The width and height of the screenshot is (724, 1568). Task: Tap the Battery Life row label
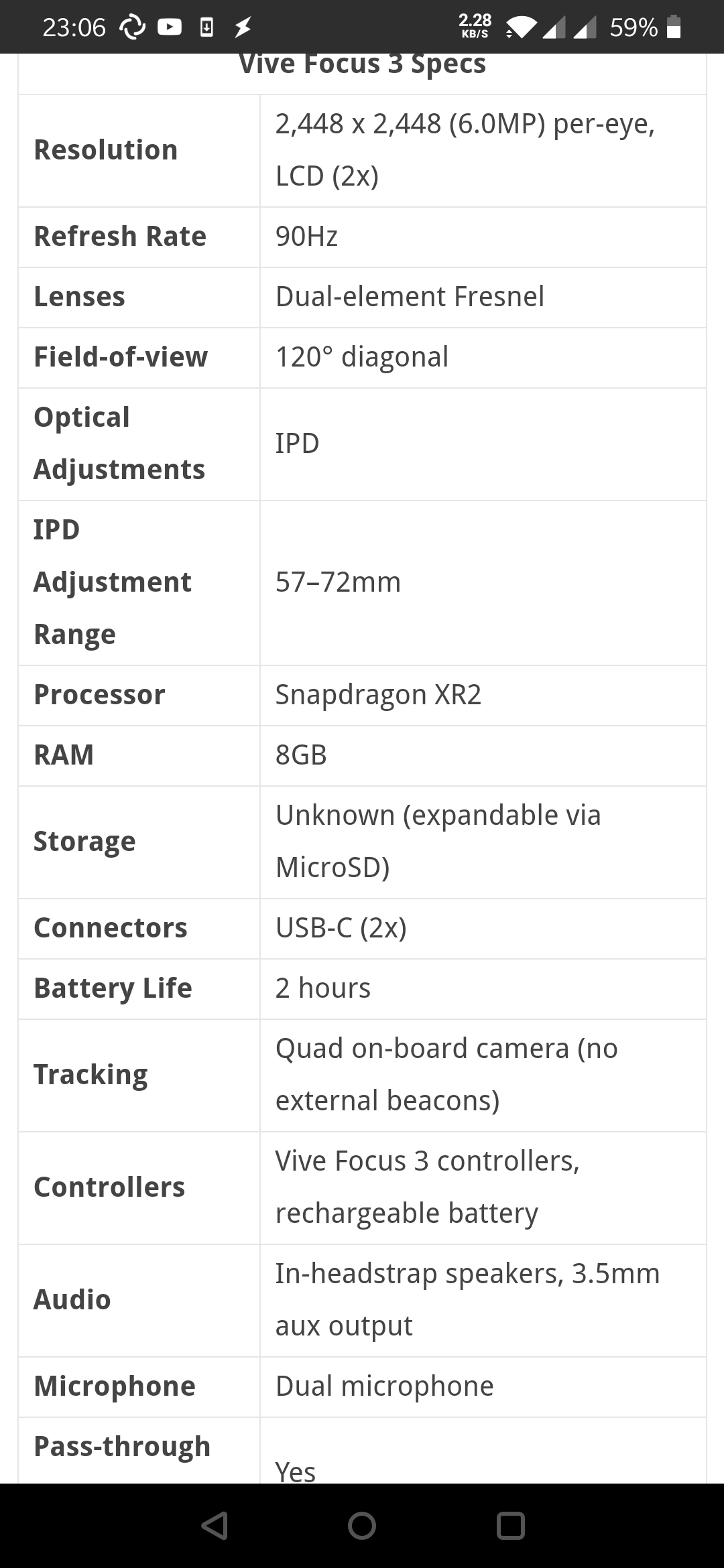[113, 988]
